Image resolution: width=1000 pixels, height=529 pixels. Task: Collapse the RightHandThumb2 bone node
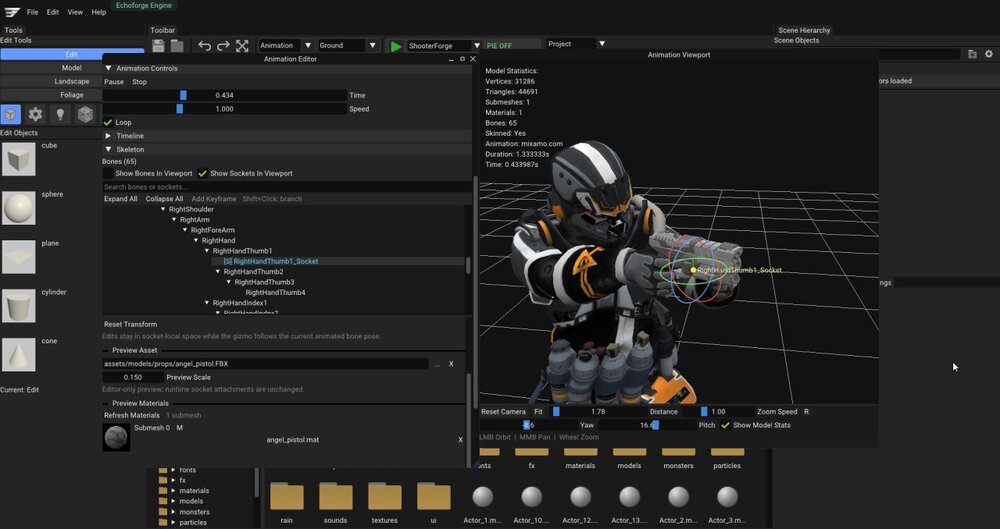tap(218, 272)
